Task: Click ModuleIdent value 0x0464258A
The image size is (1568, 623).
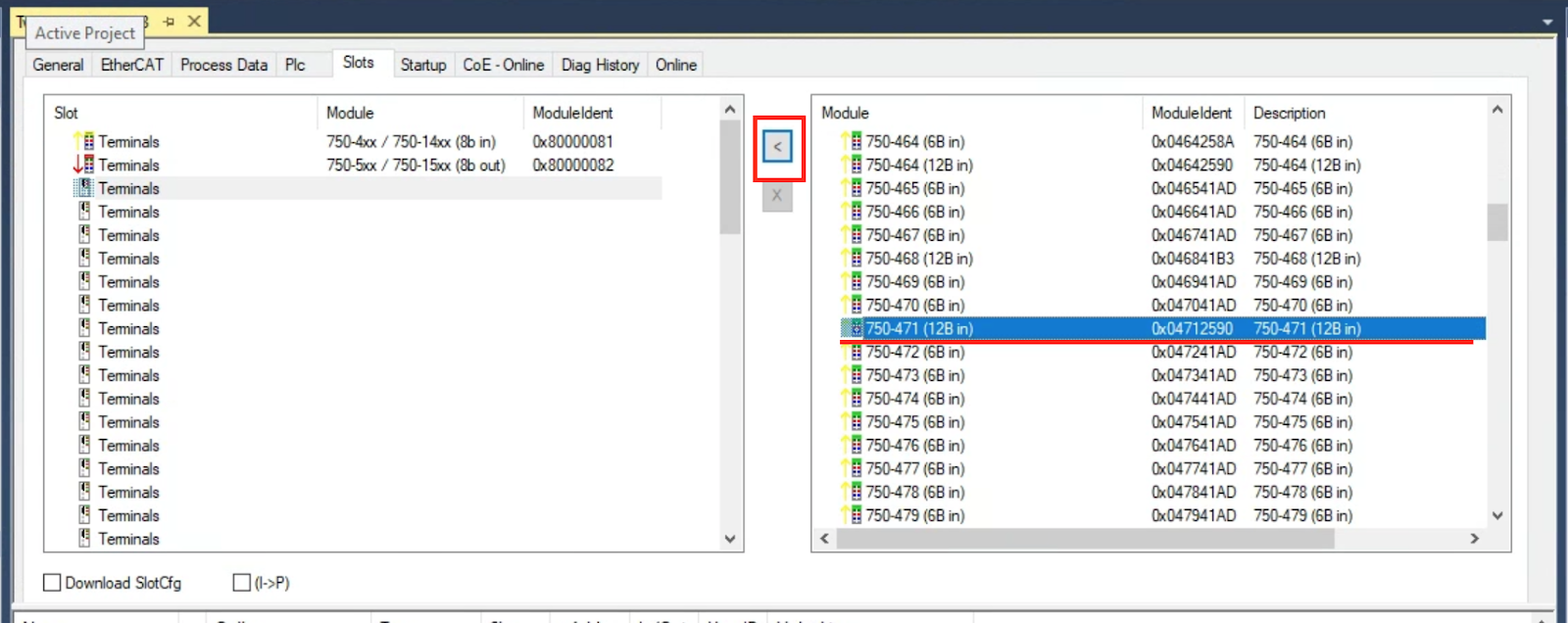Action: click(x=1193, y=141)
